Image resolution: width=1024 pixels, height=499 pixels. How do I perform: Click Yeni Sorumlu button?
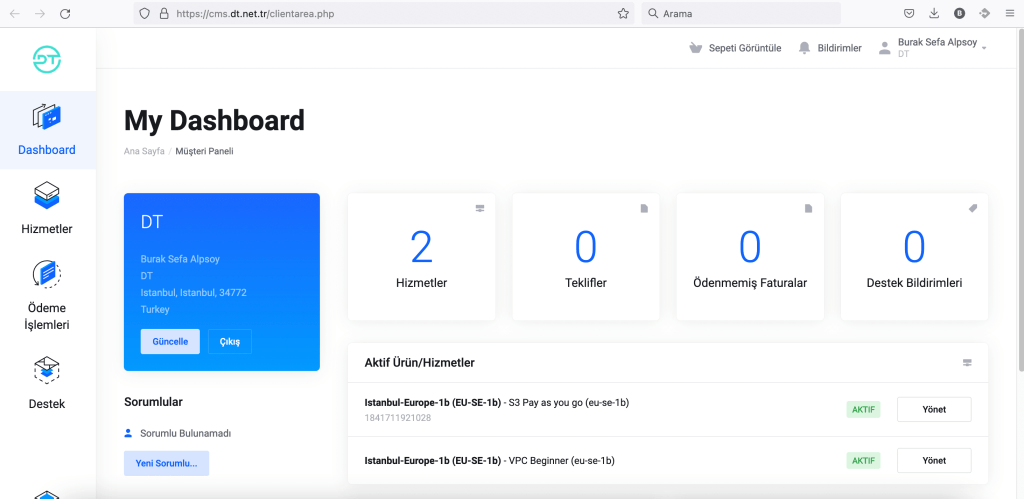(x=166, y=463)
